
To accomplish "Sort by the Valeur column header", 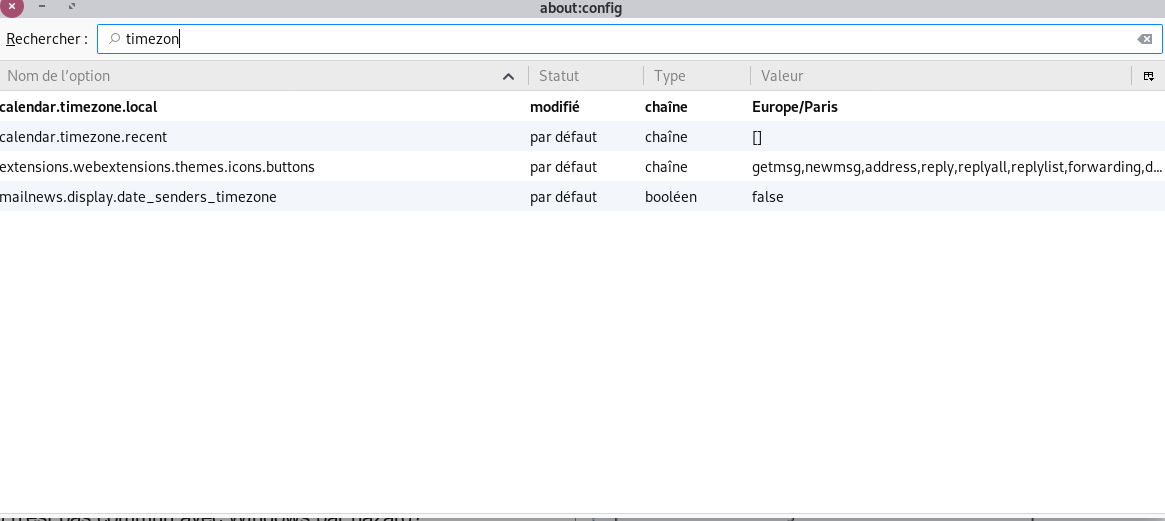I will pos(782,76).
